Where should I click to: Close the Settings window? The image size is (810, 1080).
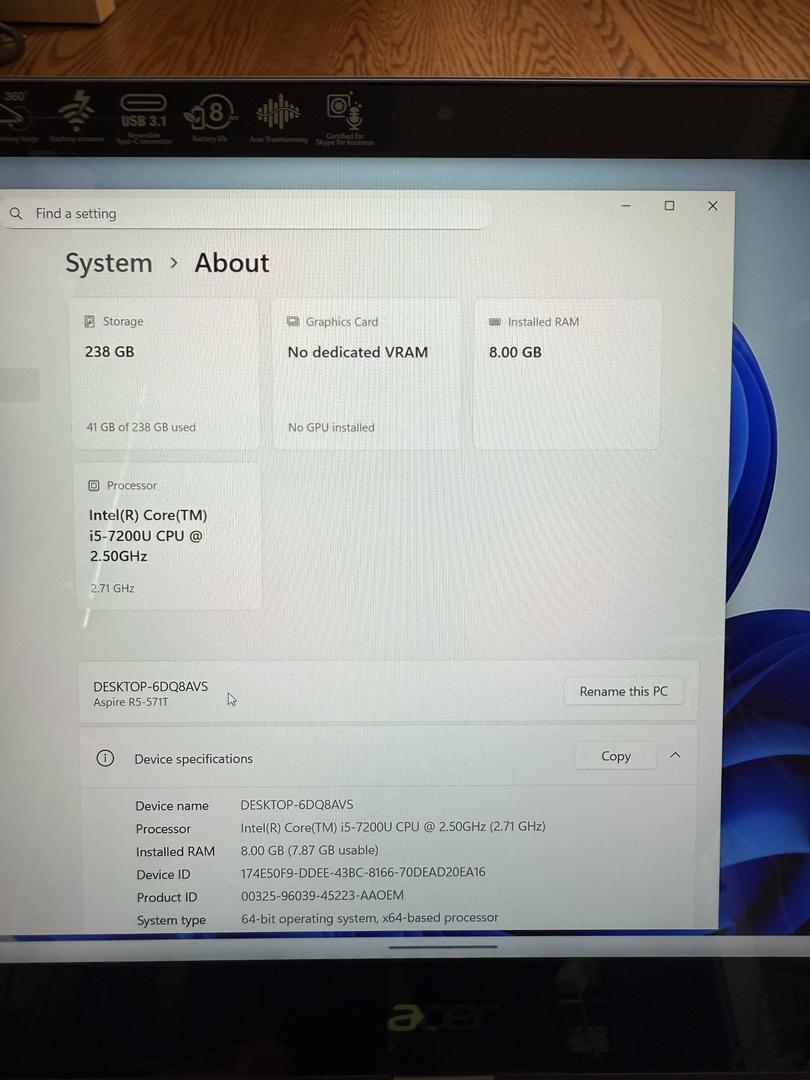pyautogui.click(x=712, y=206)
